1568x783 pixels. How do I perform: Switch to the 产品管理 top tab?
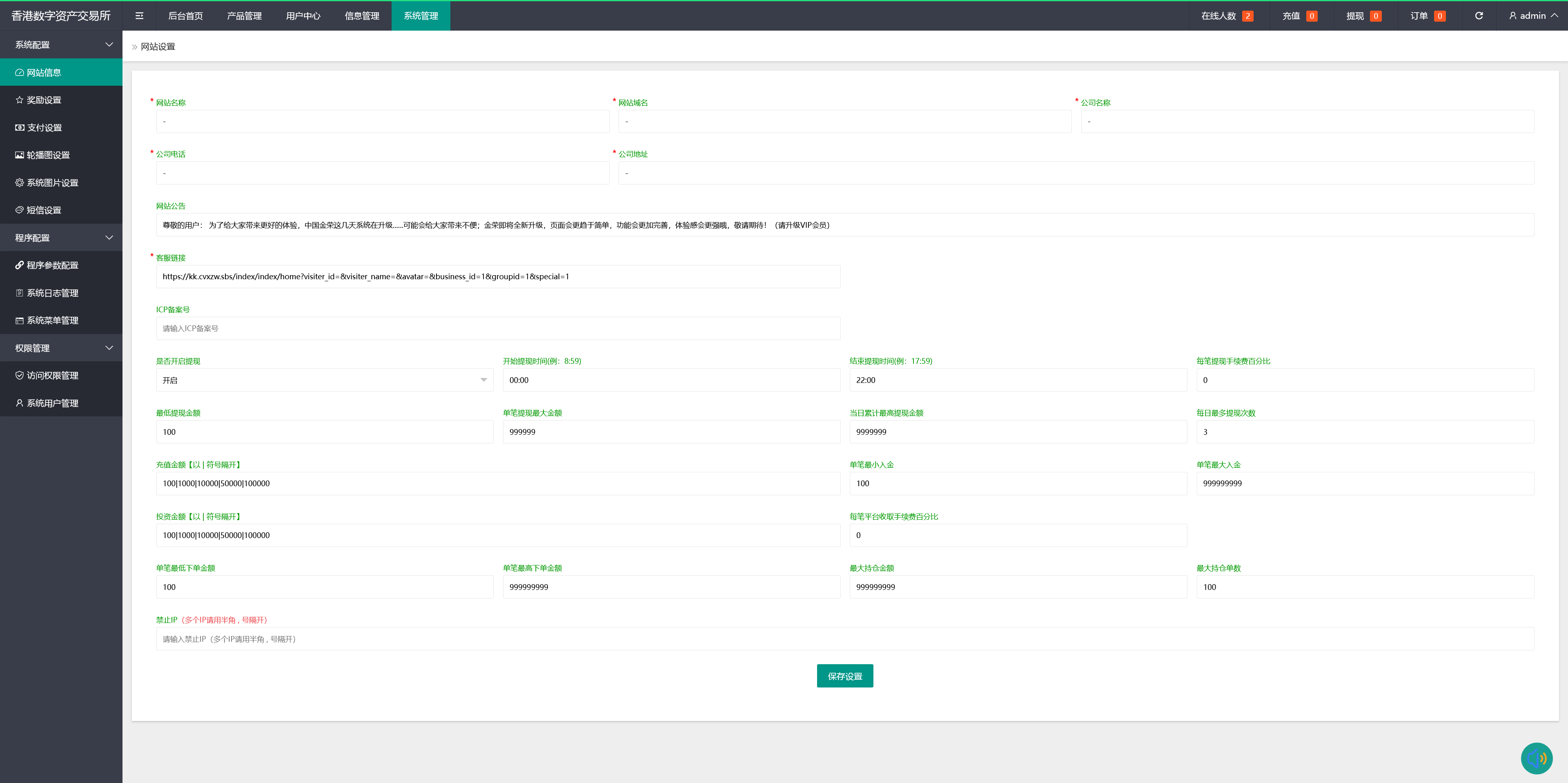click(x=244, y=16)
